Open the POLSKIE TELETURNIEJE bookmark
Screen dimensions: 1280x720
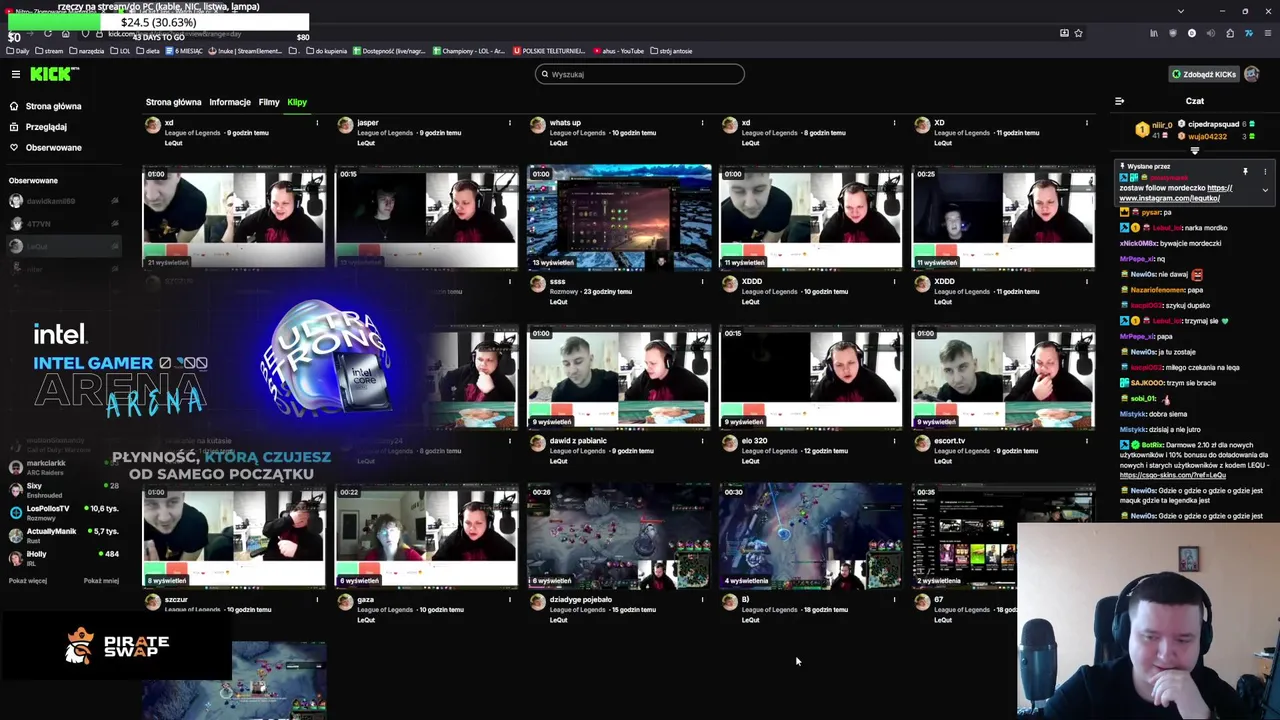549,51
